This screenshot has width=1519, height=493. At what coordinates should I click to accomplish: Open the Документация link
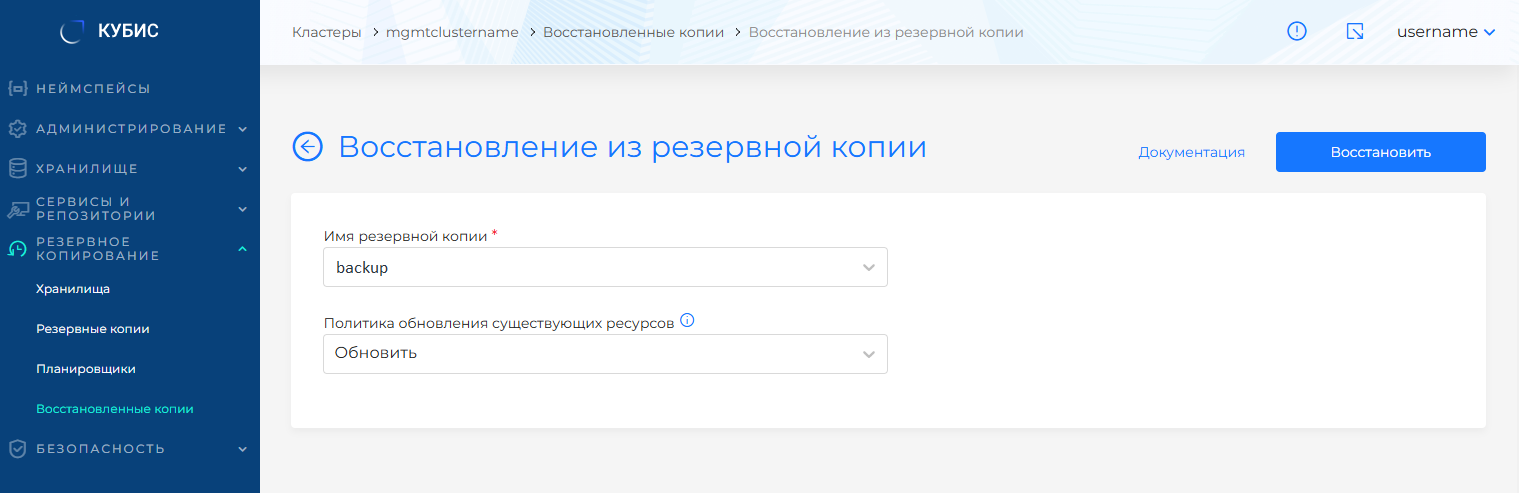click(x=1191, y=152)
